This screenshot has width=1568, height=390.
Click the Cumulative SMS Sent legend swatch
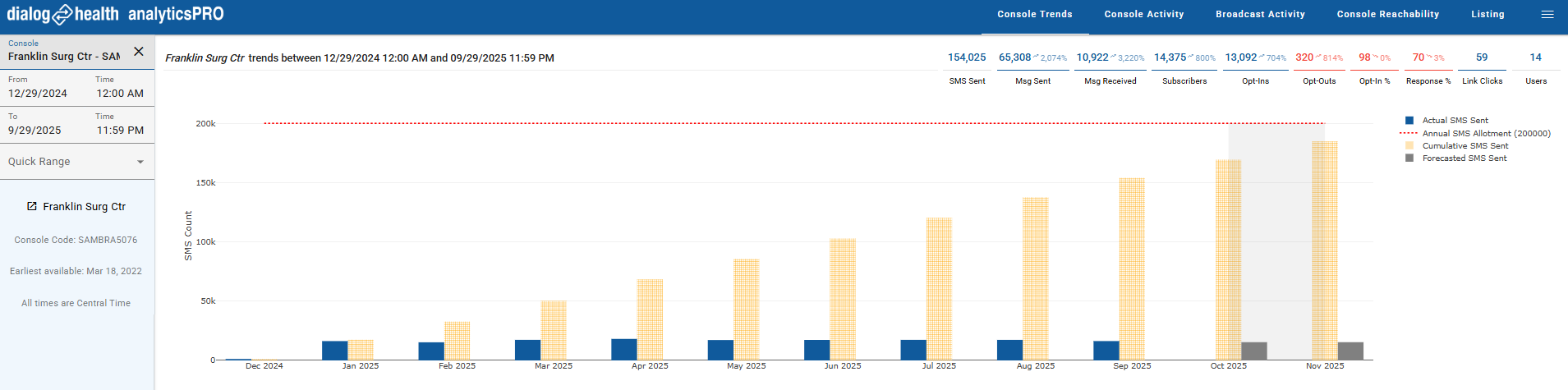(1409, 146)
